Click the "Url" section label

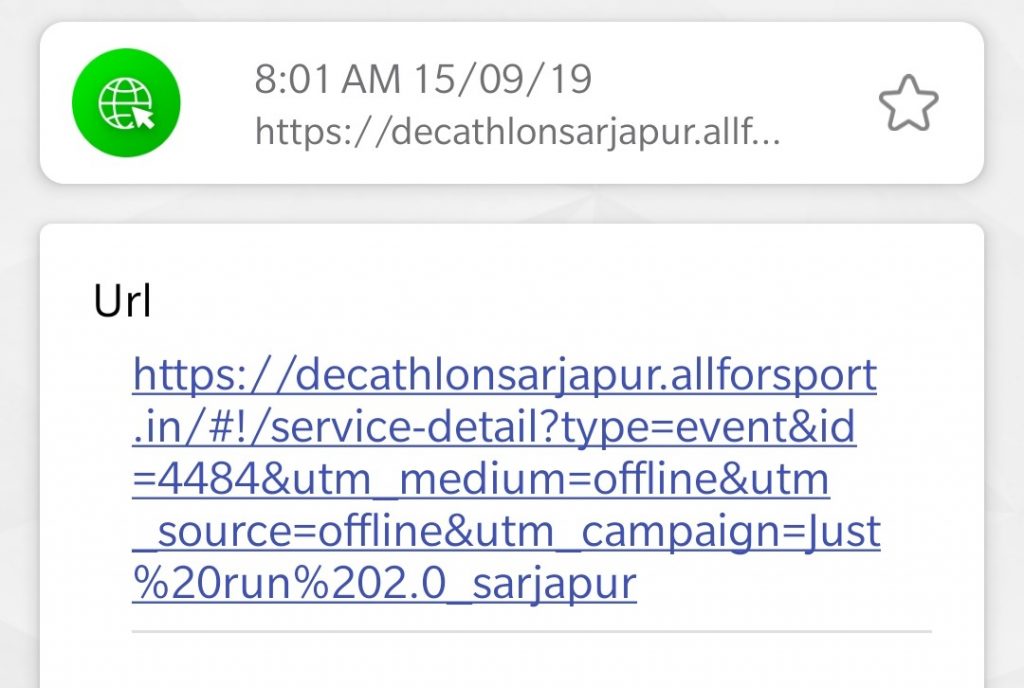click(122, 301)
